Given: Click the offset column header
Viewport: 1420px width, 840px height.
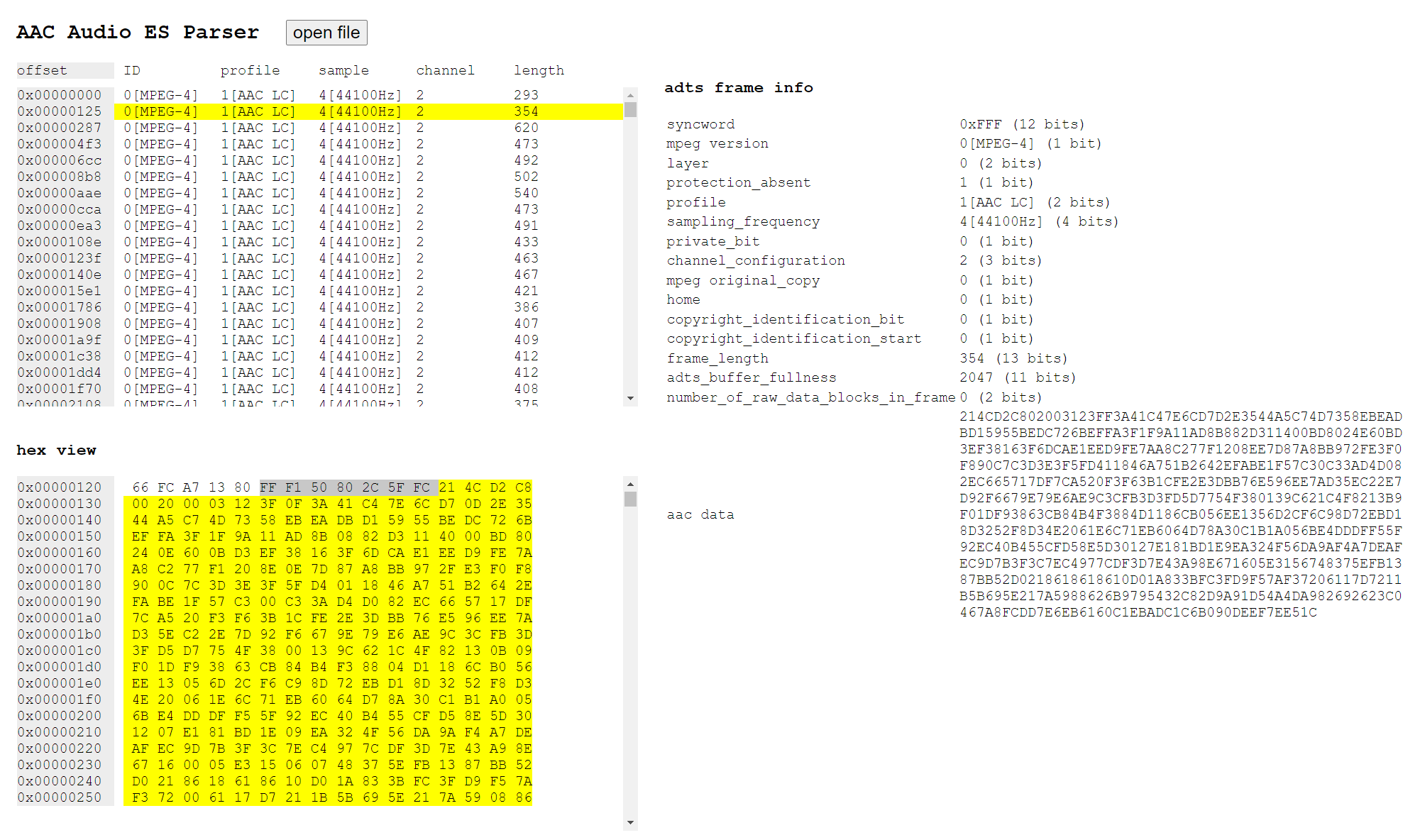Looking at the screenshot, I should (x=43, y=70).
